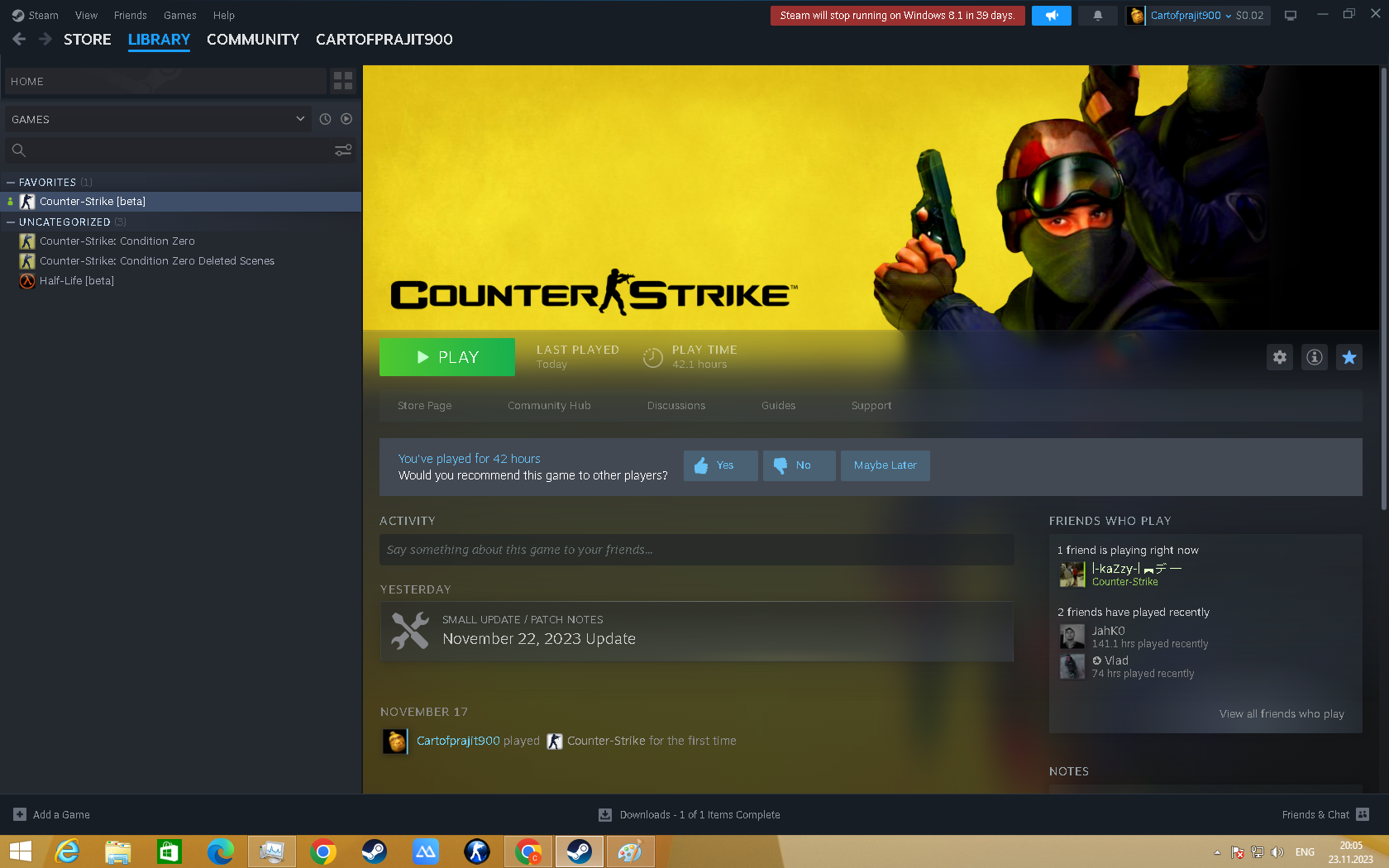This screenshot has height=868, width=1389.
Task: Switch library to grid view icon
Action: [x=342, y=80]
